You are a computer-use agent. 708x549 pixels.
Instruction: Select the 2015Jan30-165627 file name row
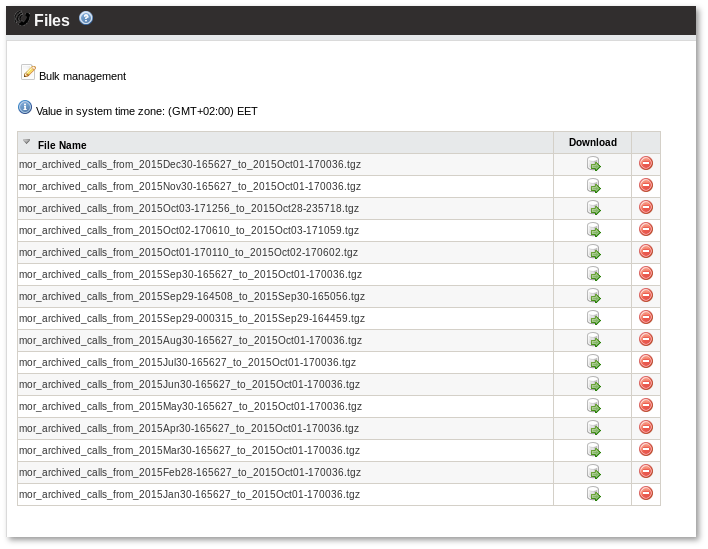point(189,494)
